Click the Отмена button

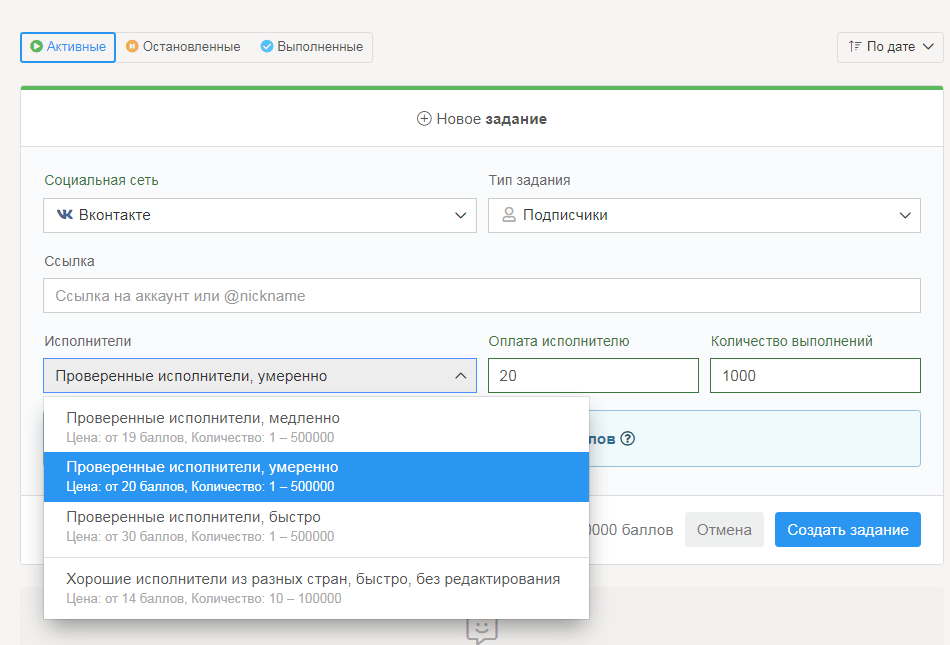[724, 530]
